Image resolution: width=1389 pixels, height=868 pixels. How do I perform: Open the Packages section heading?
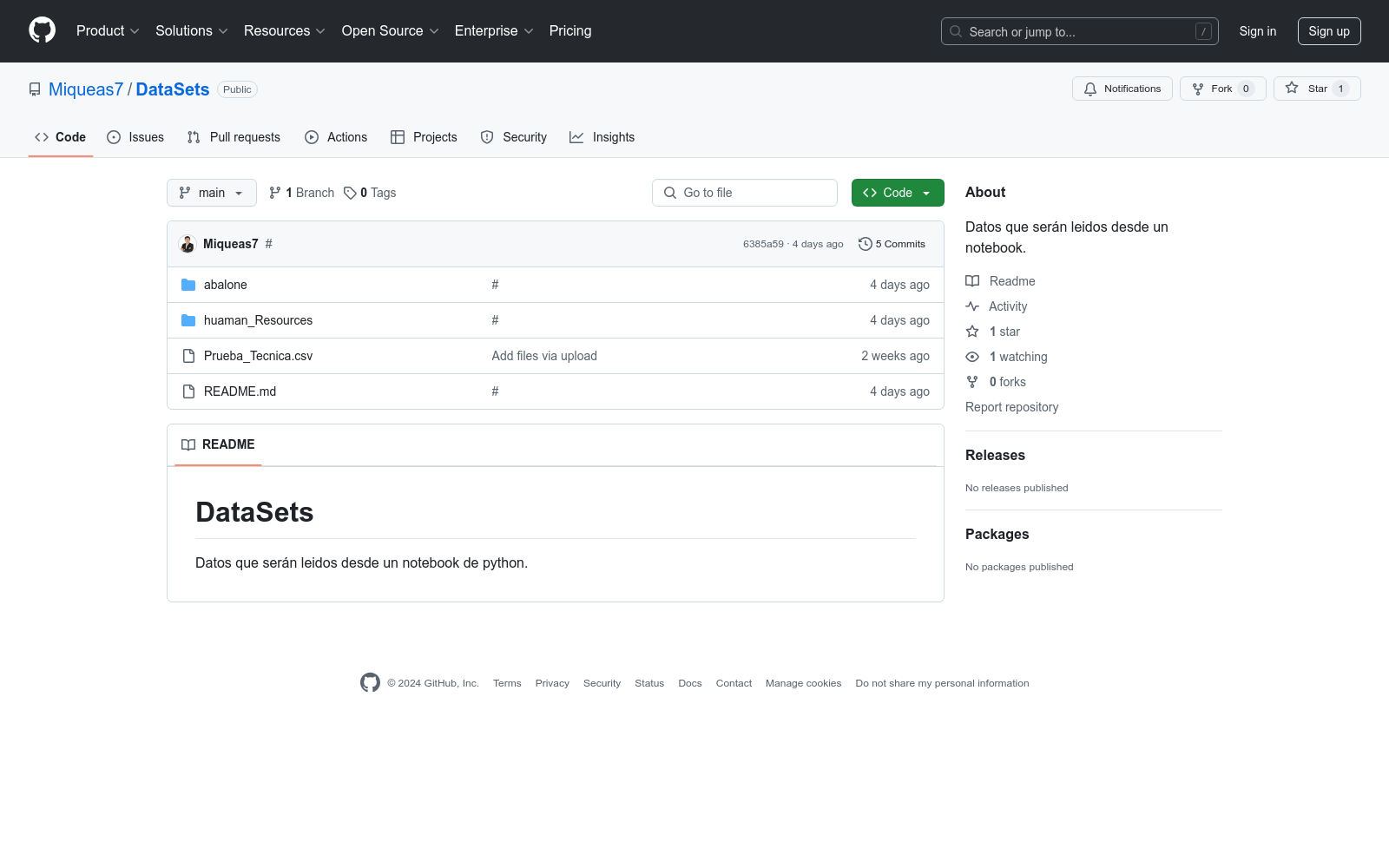coord(997,535)
